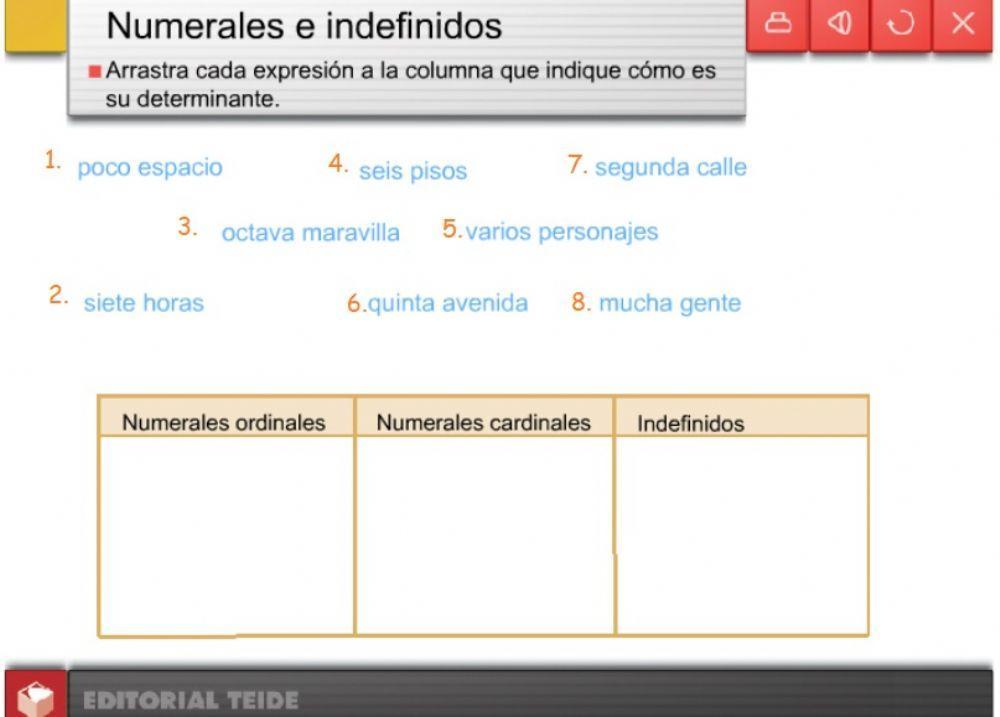The height and width of the screenshot is (717, 1000).
Task: Select the expression 'quinta avenida'
Action: click(445, 302)
